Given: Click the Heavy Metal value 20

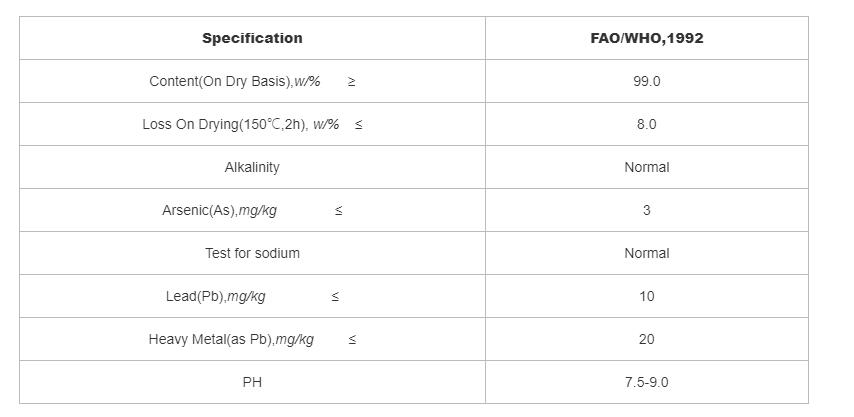Looking at the screenshot, I should tap(646, 339).
